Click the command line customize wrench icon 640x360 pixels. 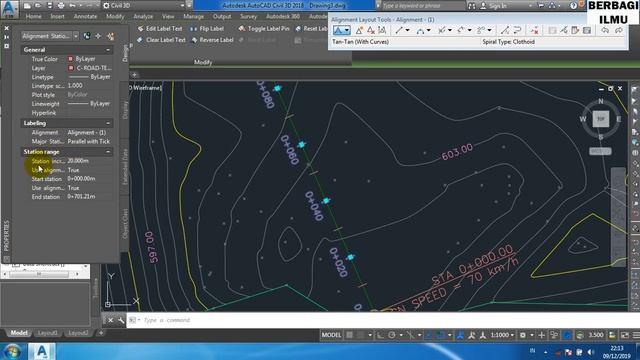pyautogui.click(x=121, y=320)
